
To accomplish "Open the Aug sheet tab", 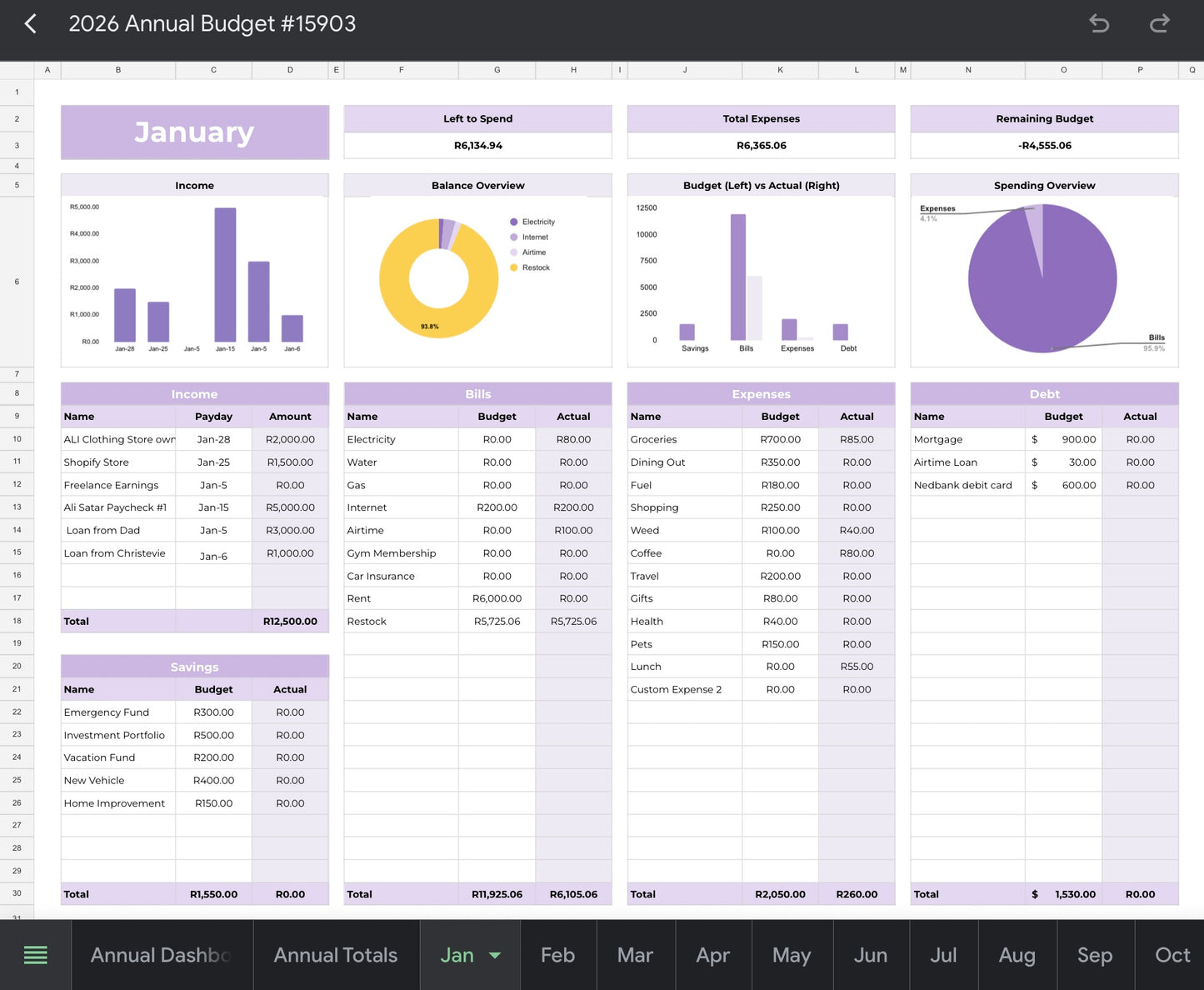I will [x=1017, y=955].
